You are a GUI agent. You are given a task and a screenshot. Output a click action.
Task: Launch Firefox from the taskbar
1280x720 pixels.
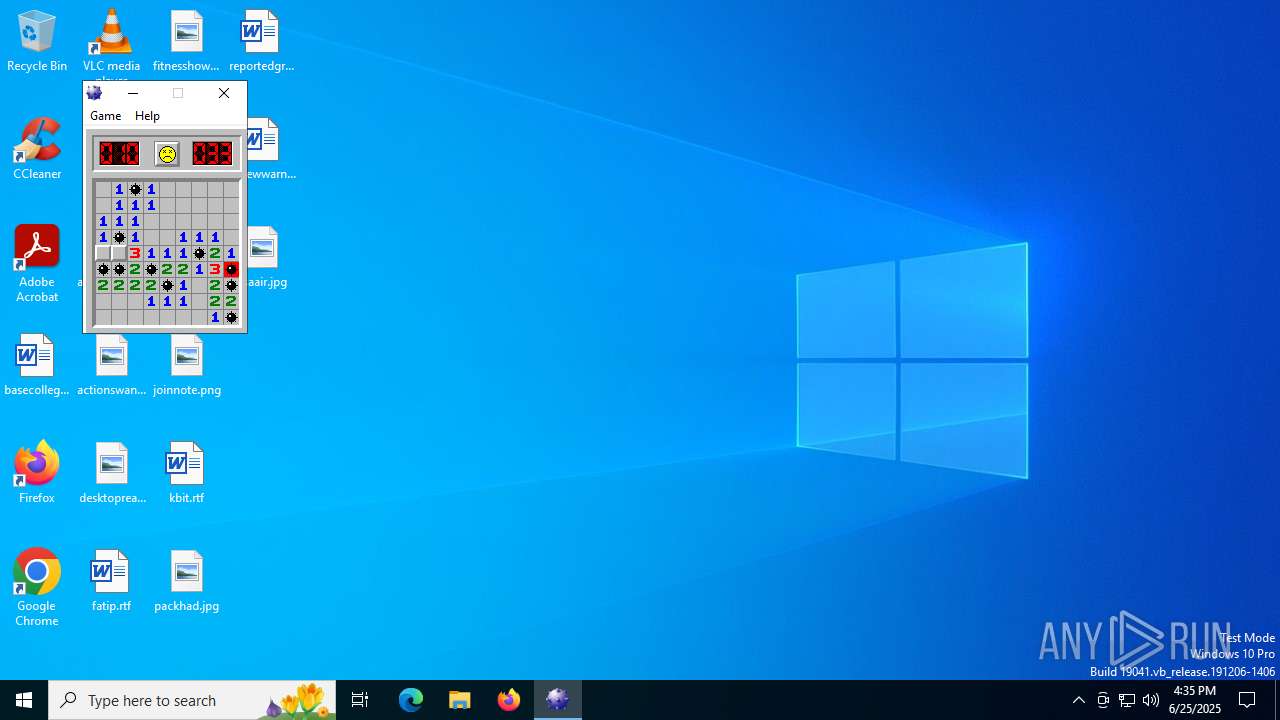pyautogui.click(x=509, y=700)
